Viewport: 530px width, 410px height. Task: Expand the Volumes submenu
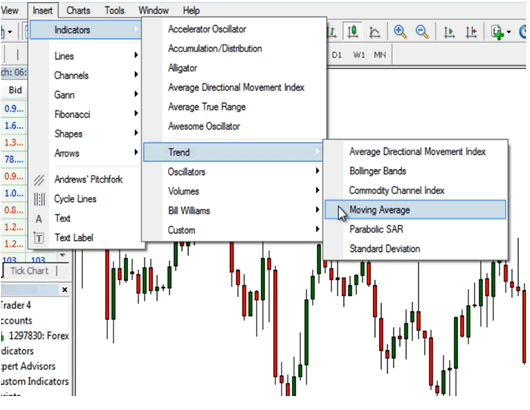point(233,191)
